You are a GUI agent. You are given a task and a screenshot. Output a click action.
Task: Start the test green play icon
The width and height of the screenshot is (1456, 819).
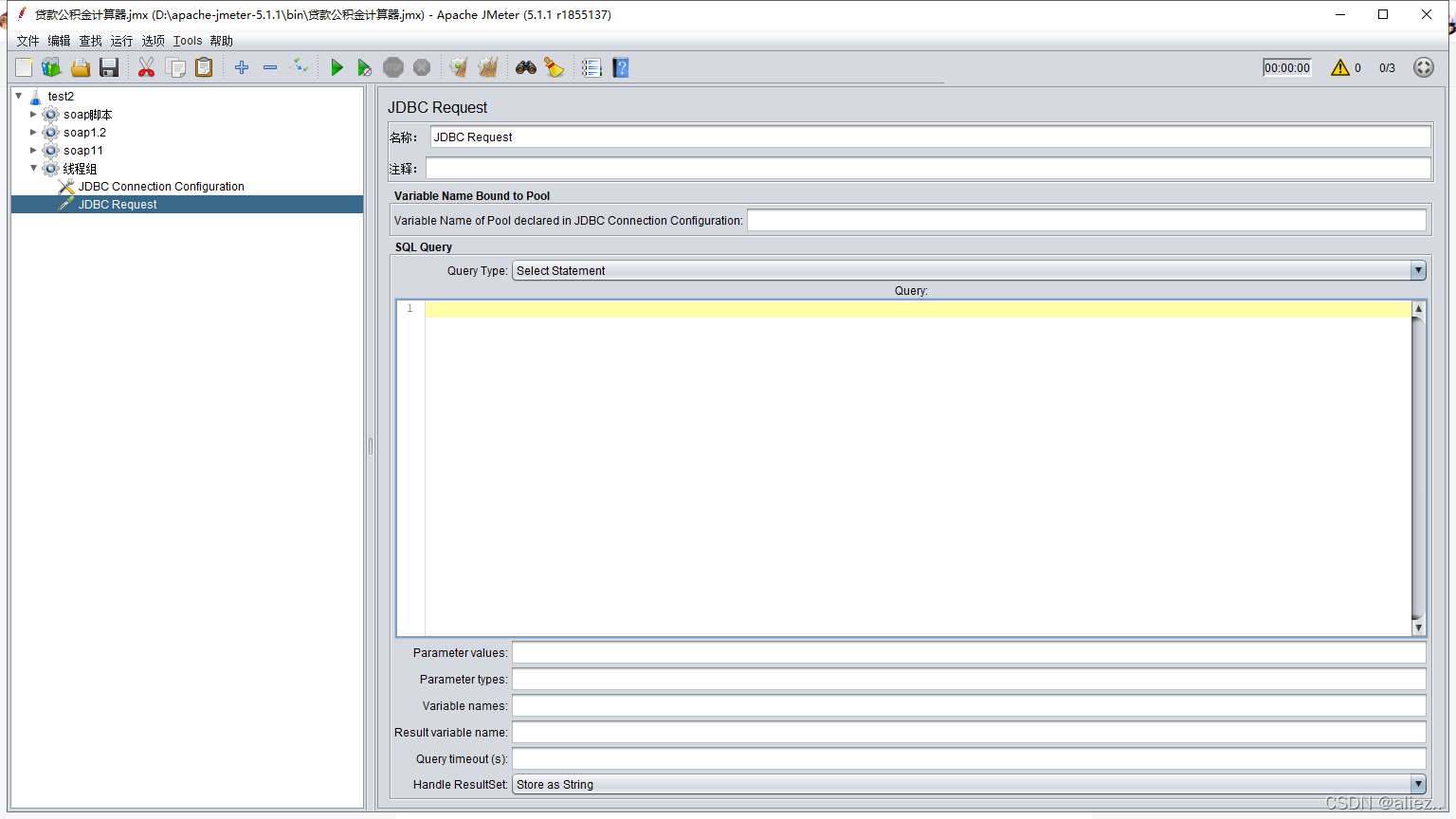point(337,67)
